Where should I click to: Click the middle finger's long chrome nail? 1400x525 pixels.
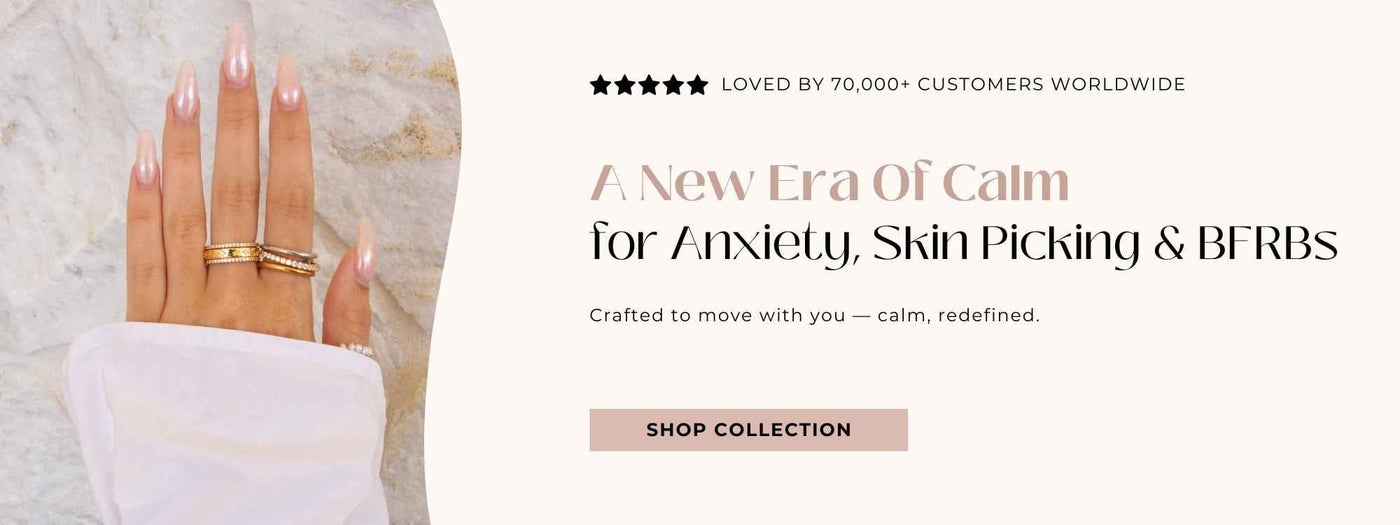[x=237, y=55]
